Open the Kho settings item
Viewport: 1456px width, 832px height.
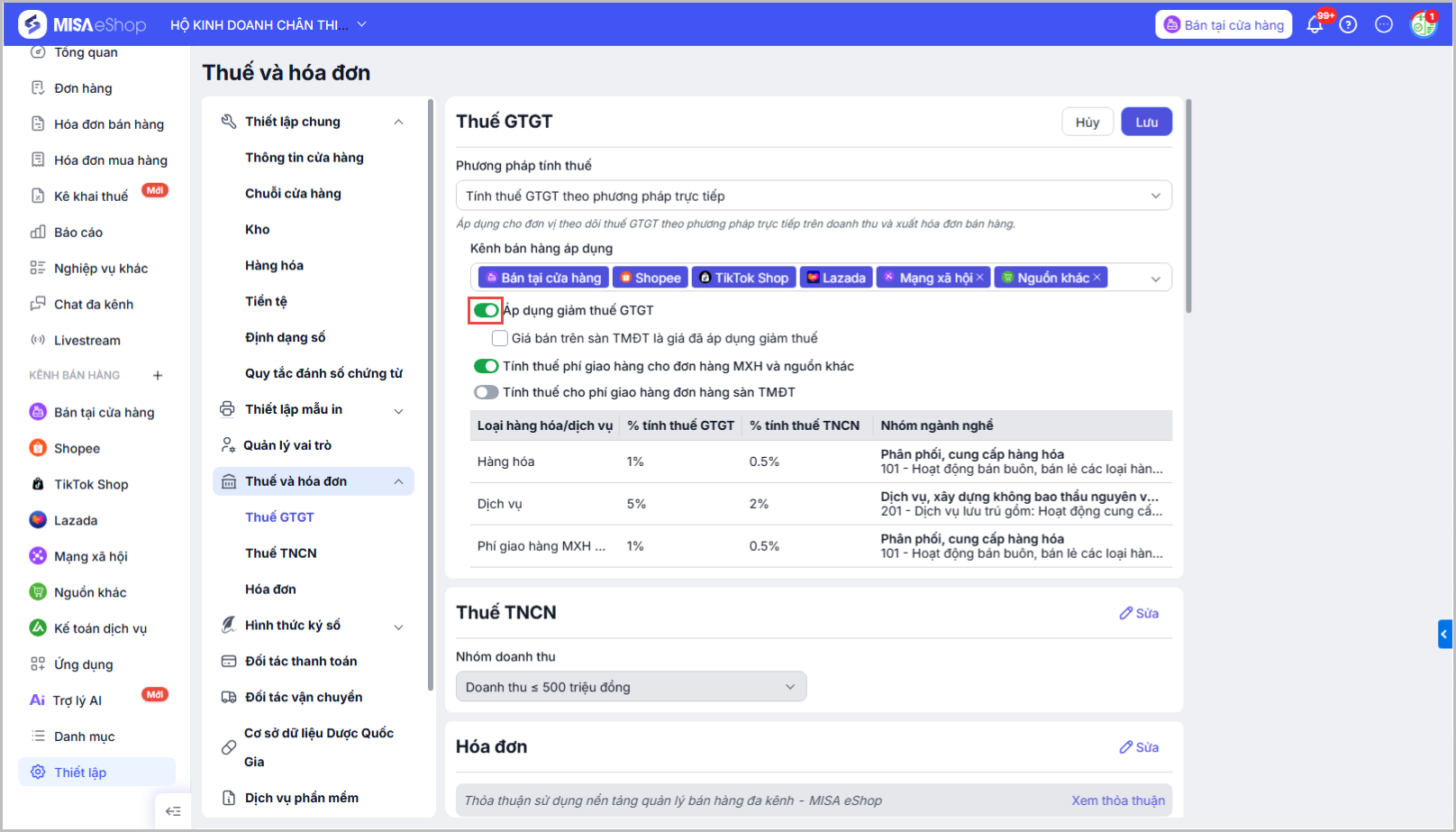coord(258,230)
